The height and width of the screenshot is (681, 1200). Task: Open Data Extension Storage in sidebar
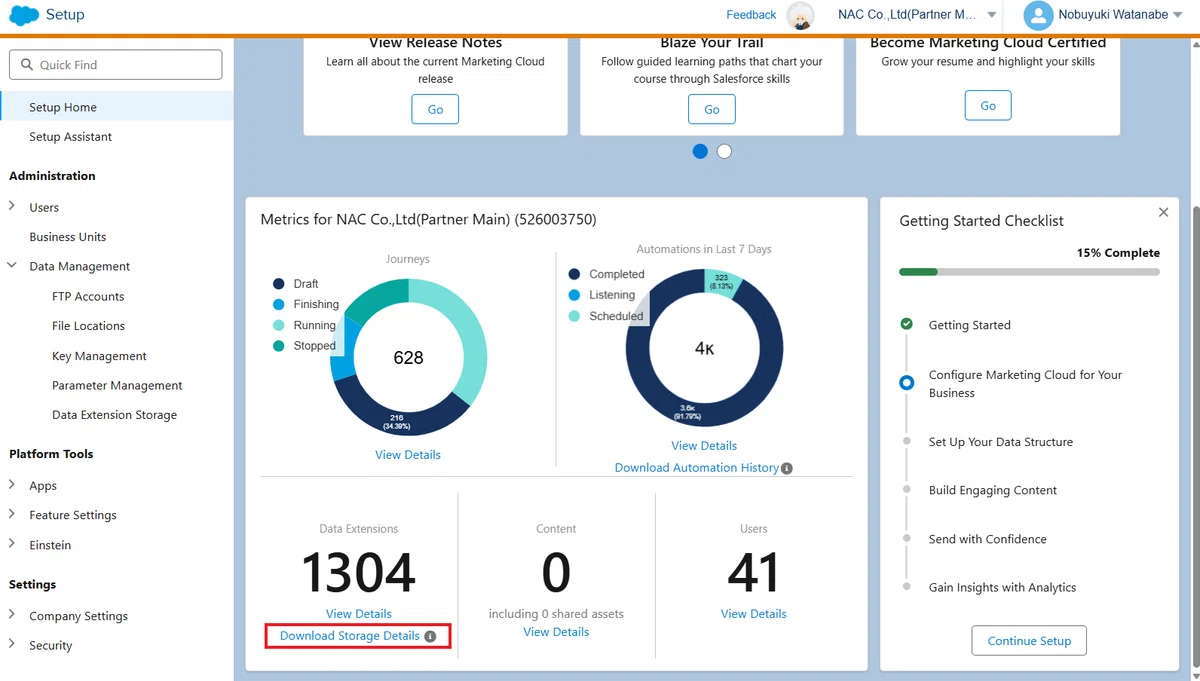coord(114,415)
